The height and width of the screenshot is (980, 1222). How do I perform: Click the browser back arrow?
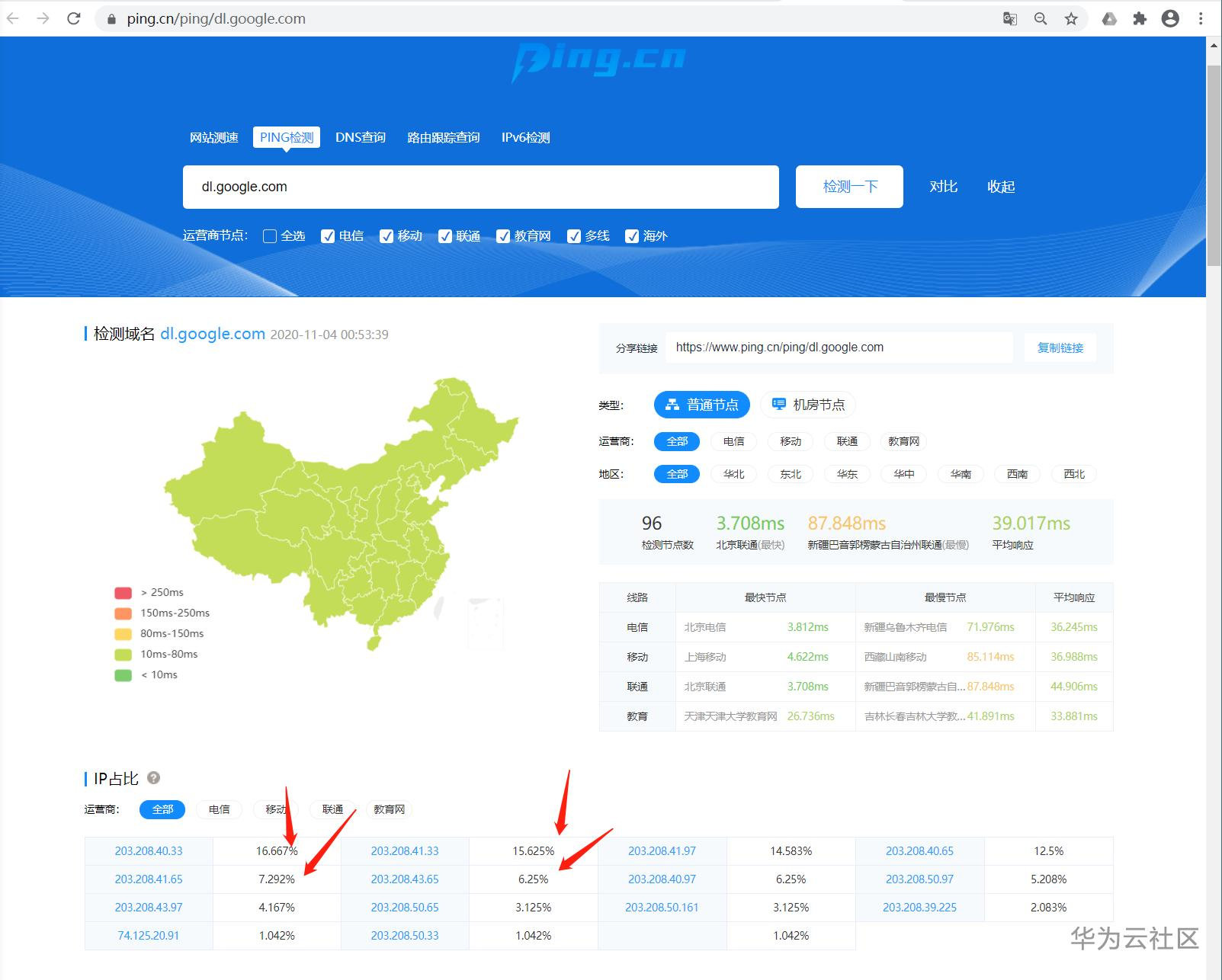pyautogui.click(x=13, y=19)
